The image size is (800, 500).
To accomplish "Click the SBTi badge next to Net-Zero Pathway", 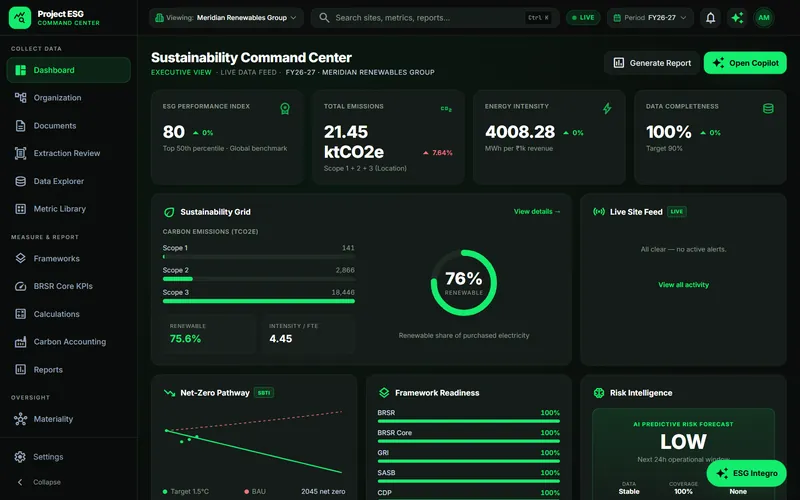I will (264, 393).
